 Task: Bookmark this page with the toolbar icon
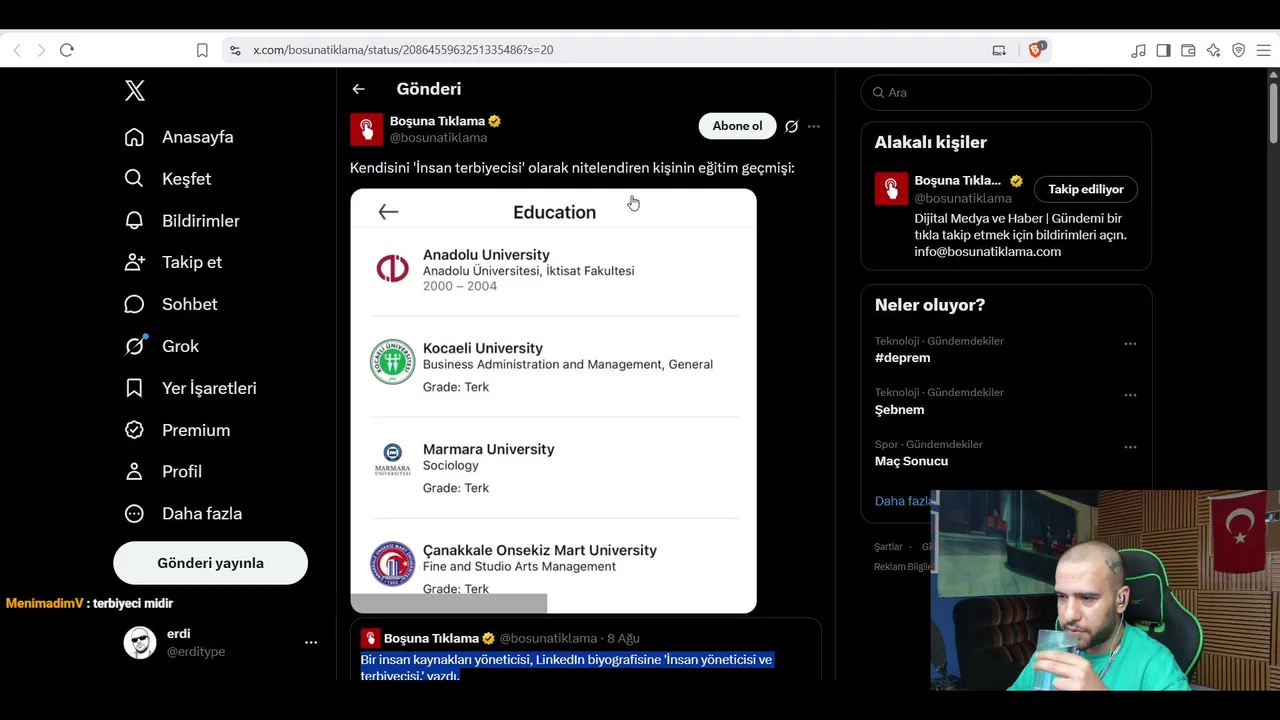(202, 50)
